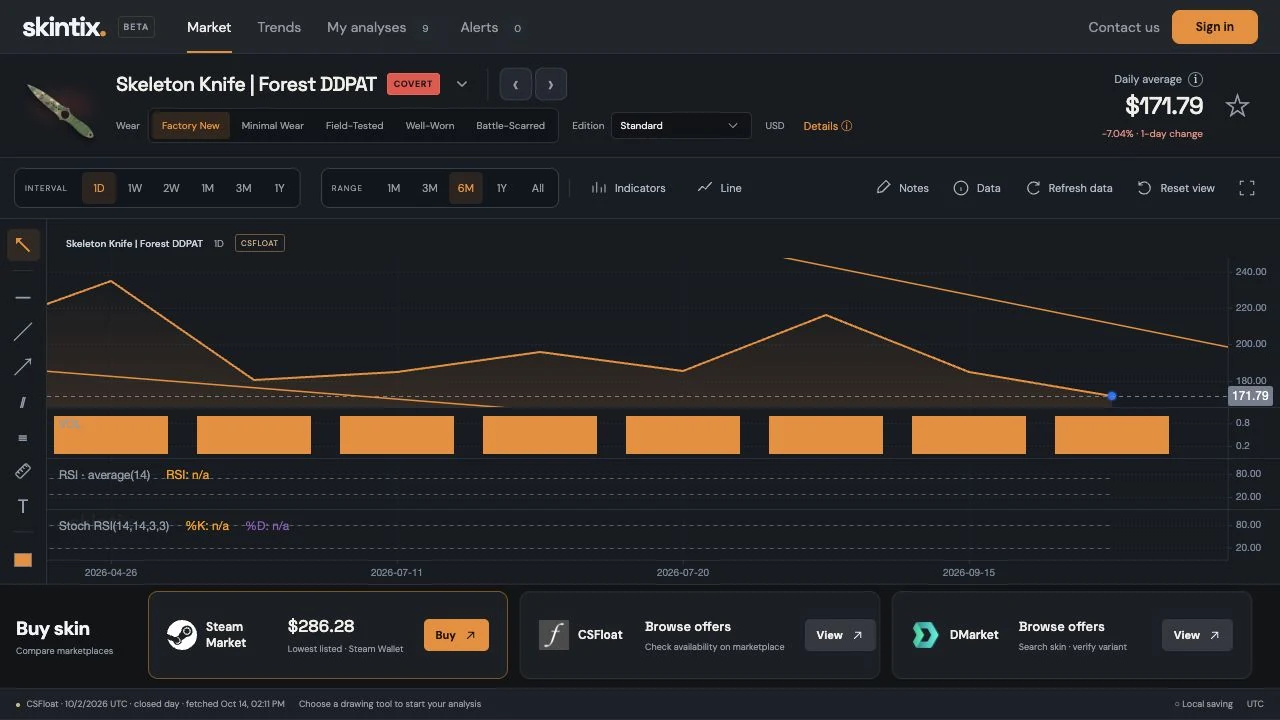The image size is (1280, 720).
Task: Toggle fullscreen chart view
Action: click(x=1247, y=188)
